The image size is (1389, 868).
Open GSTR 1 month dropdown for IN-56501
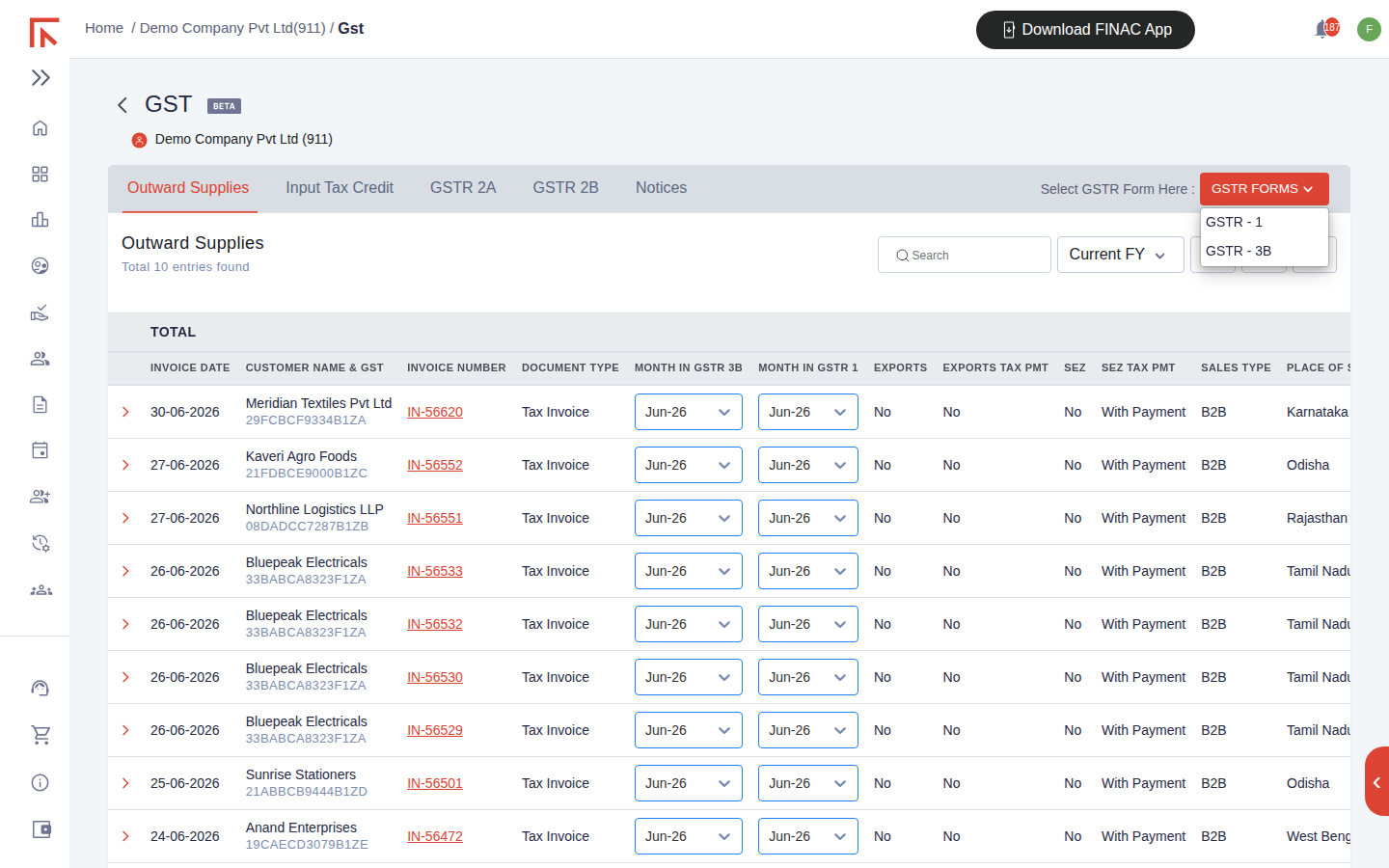[x=807, y=783]
